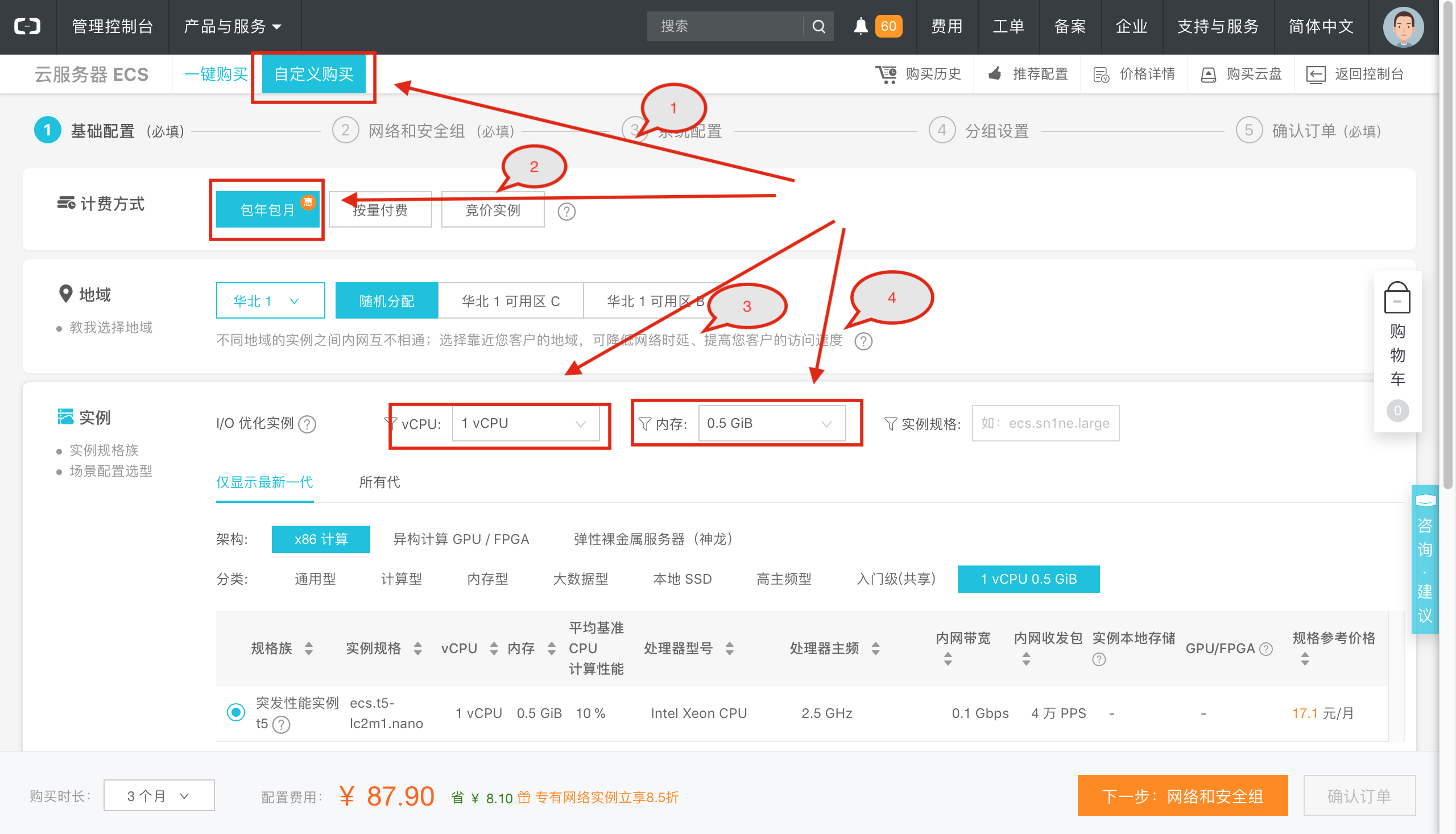Select 按量付费 billing method
Screen dimensions: 1456x834
click(x=380, y=210)
